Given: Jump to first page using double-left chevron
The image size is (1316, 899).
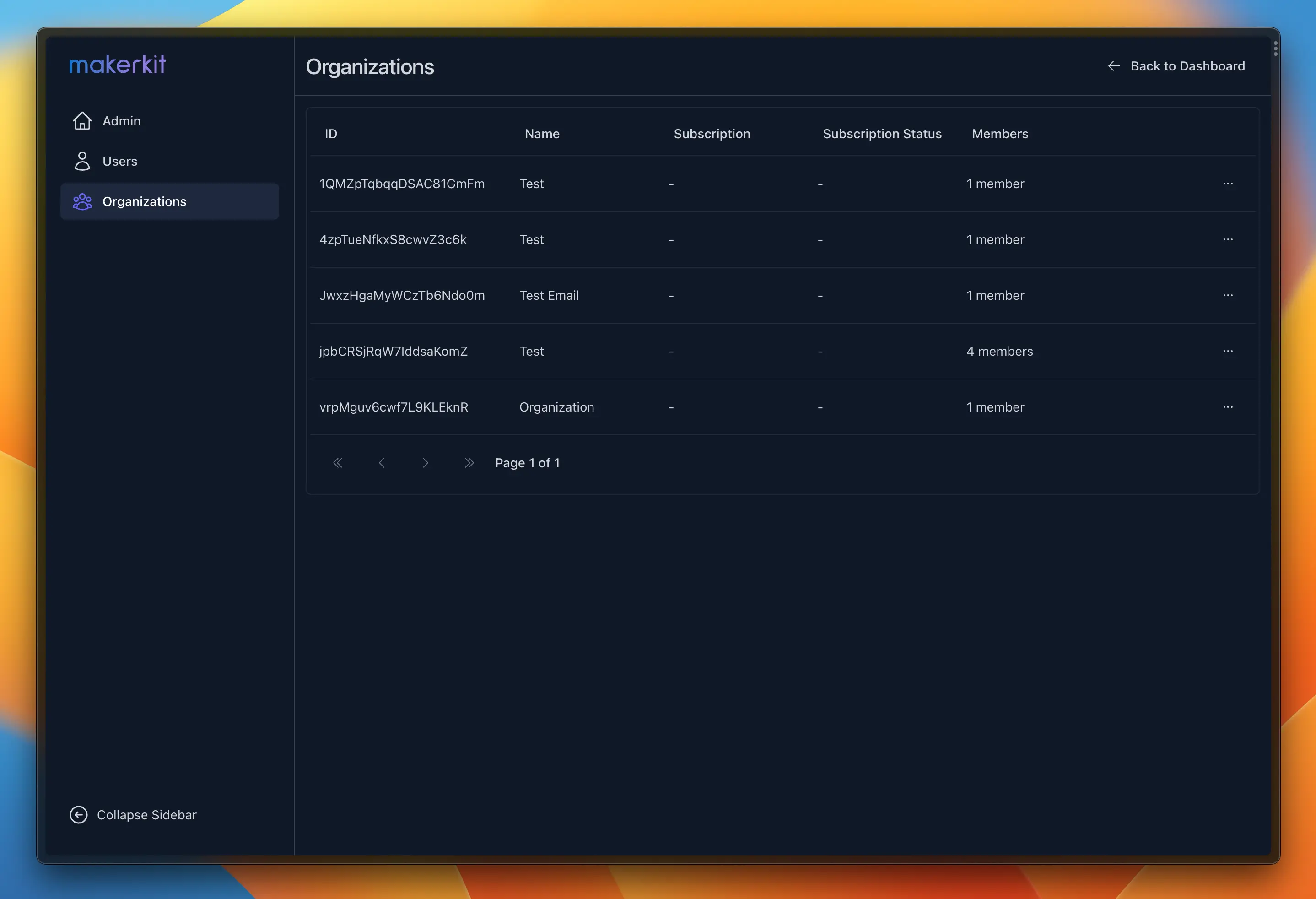Looking at the screenshot, I should coord(338,462).
